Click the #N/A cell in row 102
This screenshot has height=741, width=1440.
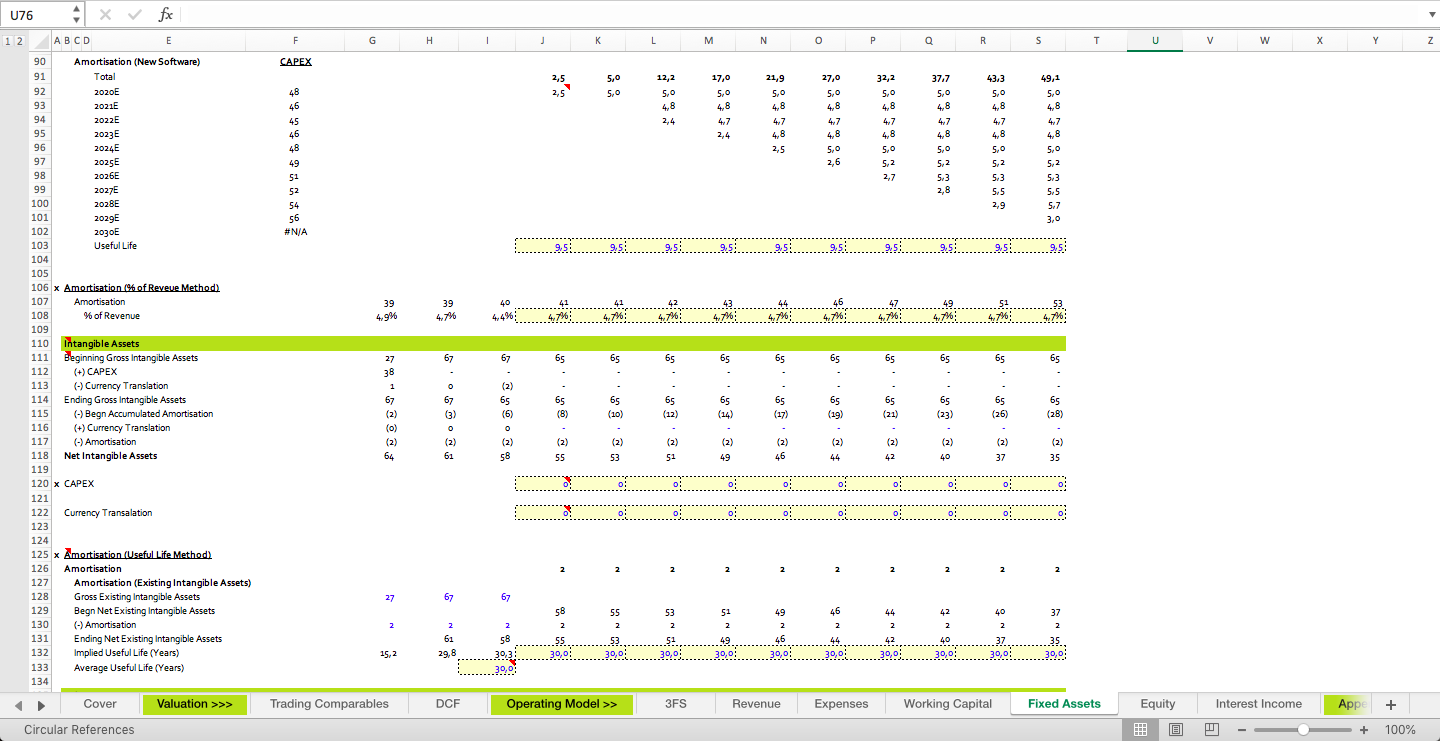[295, 231]
